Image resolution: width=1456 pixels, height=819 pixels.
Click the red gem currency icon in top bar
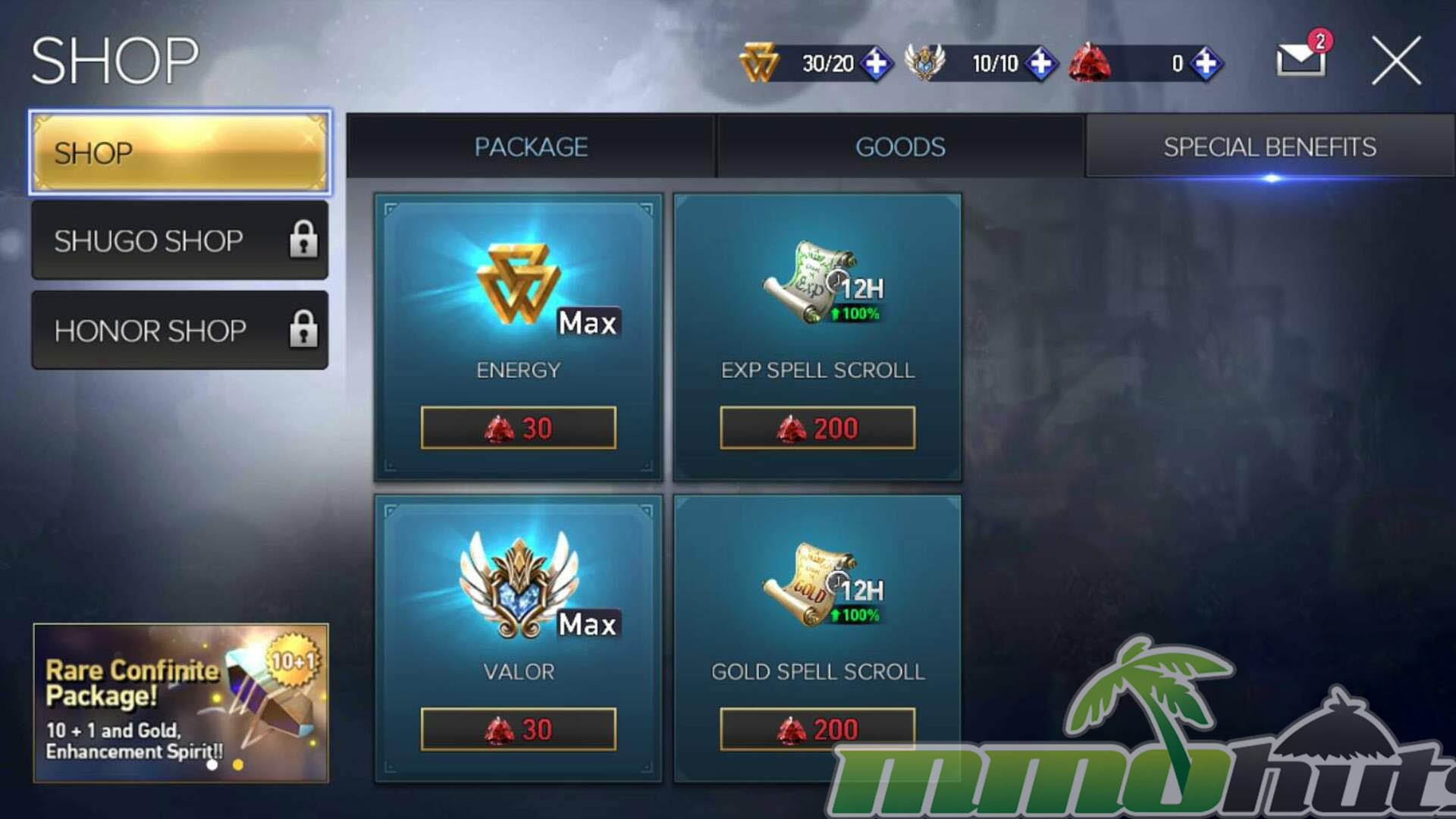[x=1090, y=62]
